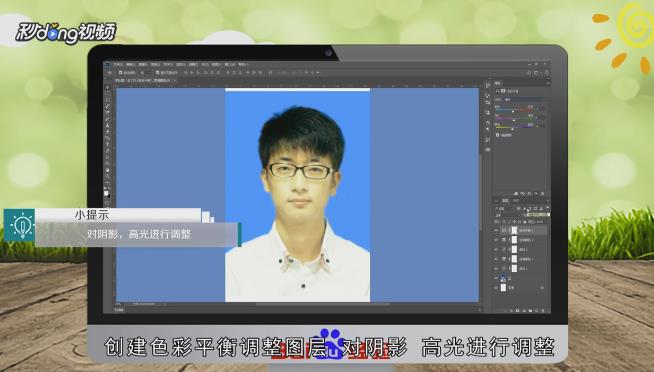This screenshot has width=654, height=372.
Task: Click reset adjustment icon in Properties panel
Action: tap(529, 194)
